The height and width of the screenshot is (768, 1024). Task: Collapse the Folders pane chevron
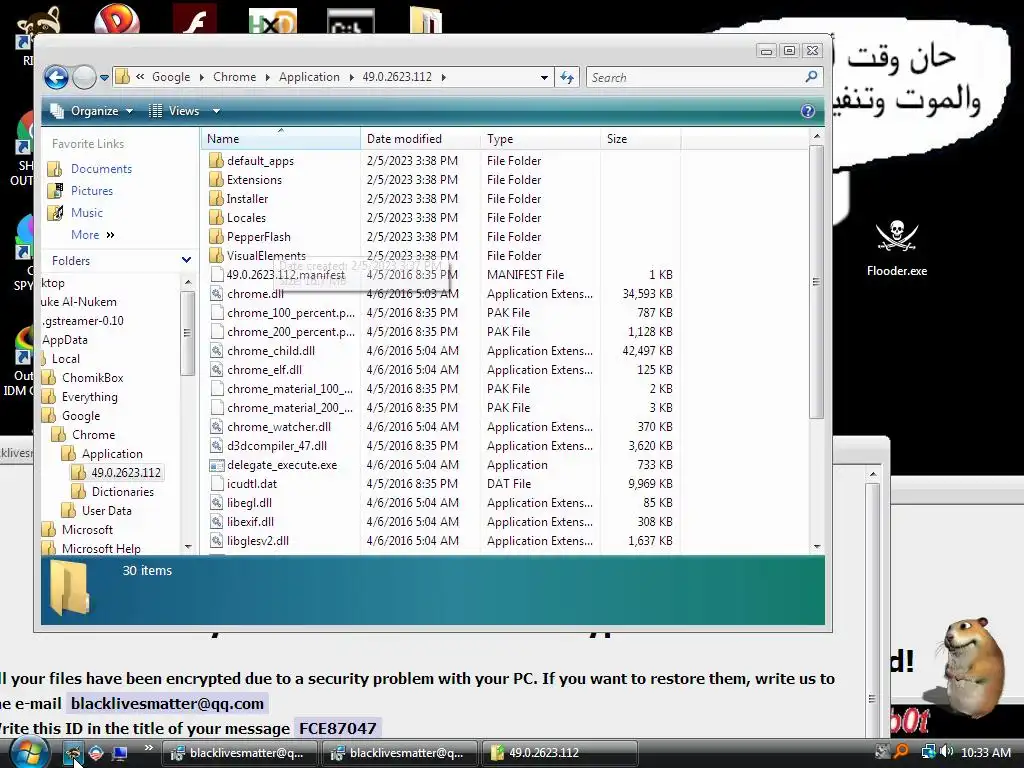coord(186,260)
